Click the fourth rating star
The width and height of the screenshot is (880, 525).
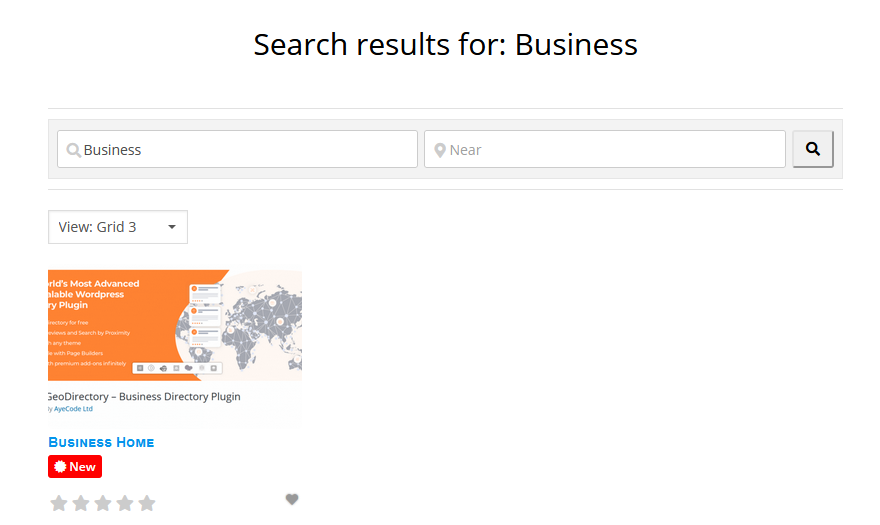[125, 503]
